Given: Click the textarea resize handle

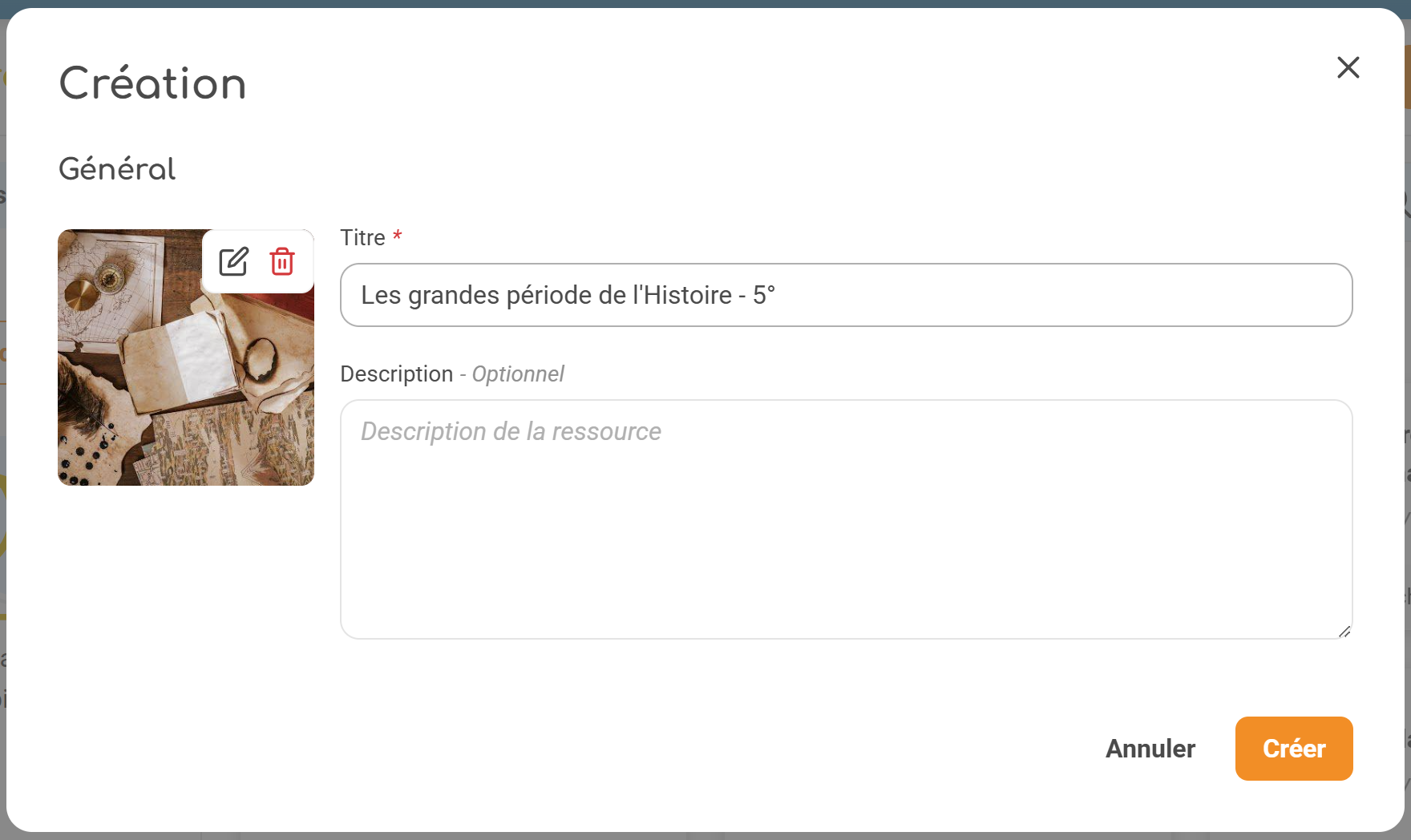Looking at the screenshot, I should pos(1344,633).
